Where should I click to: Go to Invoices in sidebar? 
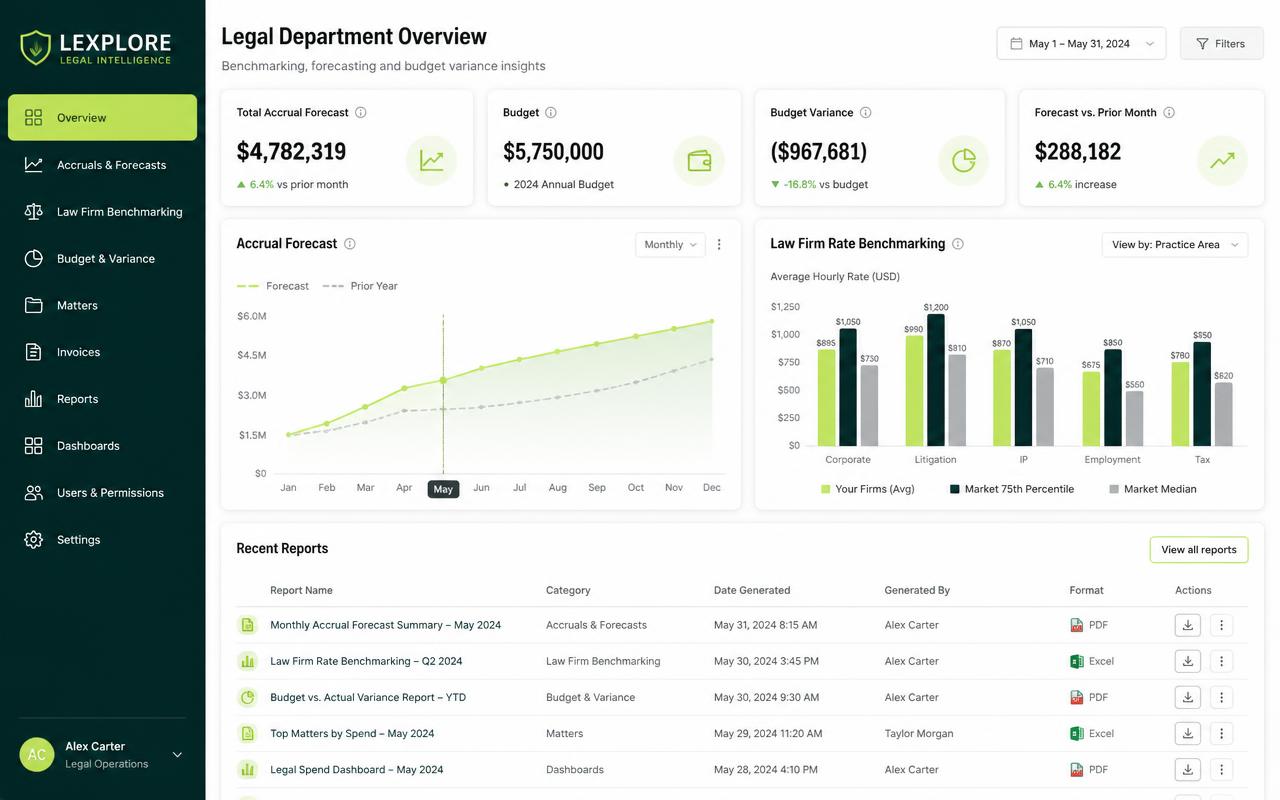tap(102, 352)
